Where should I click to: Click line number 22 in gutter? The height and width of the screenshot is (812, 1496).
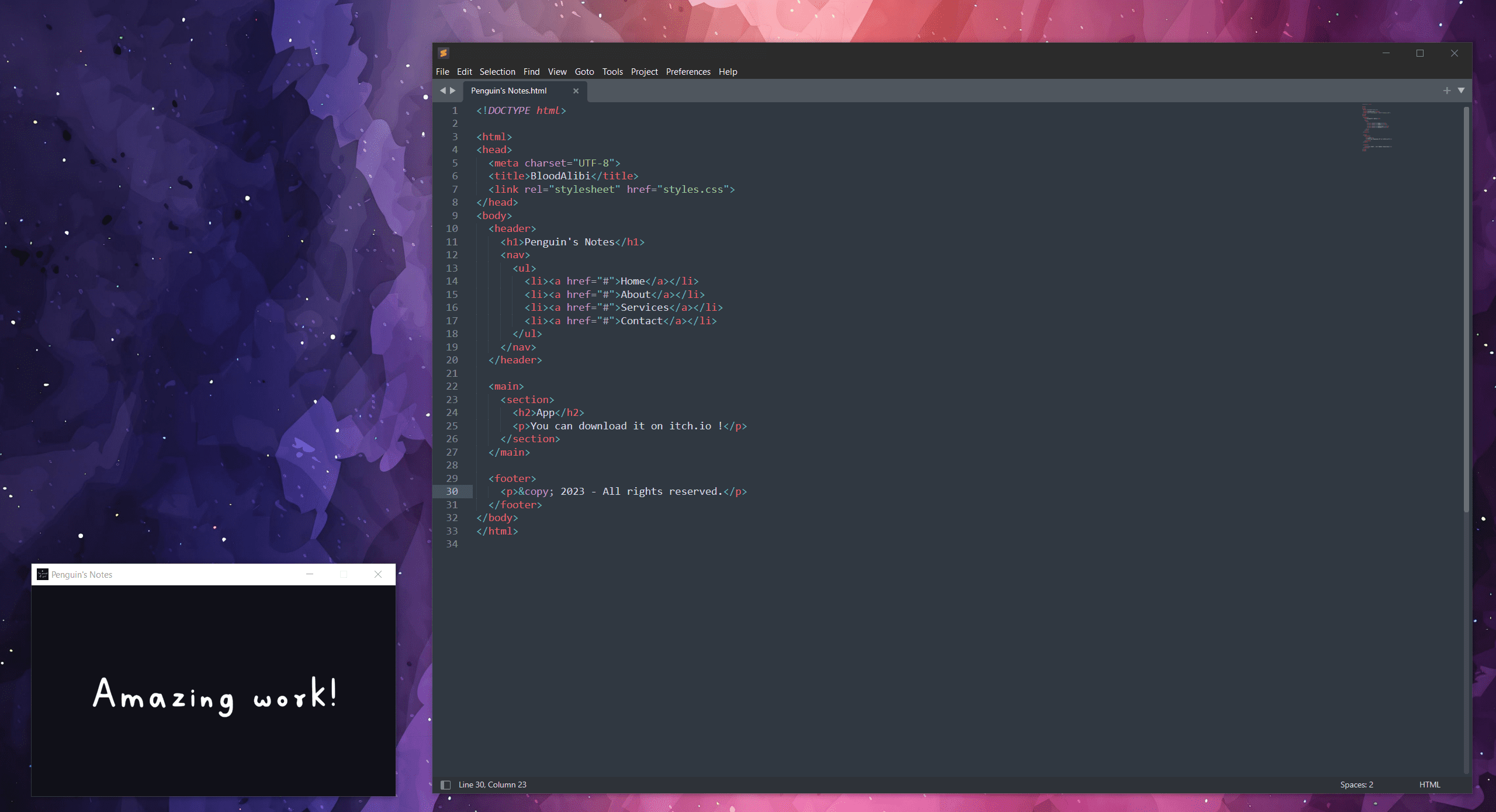452,386
